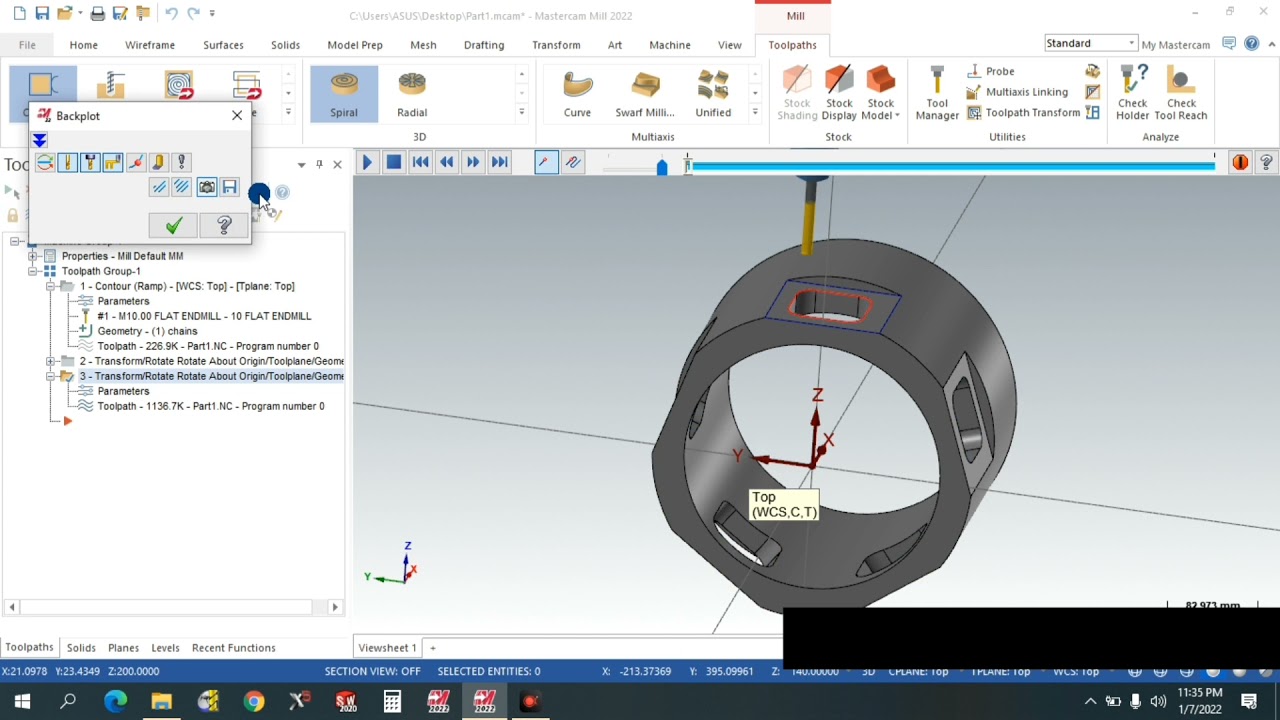1280x720 pixels.
Task: Step forward in backplot playback
Action: point(473,162)
